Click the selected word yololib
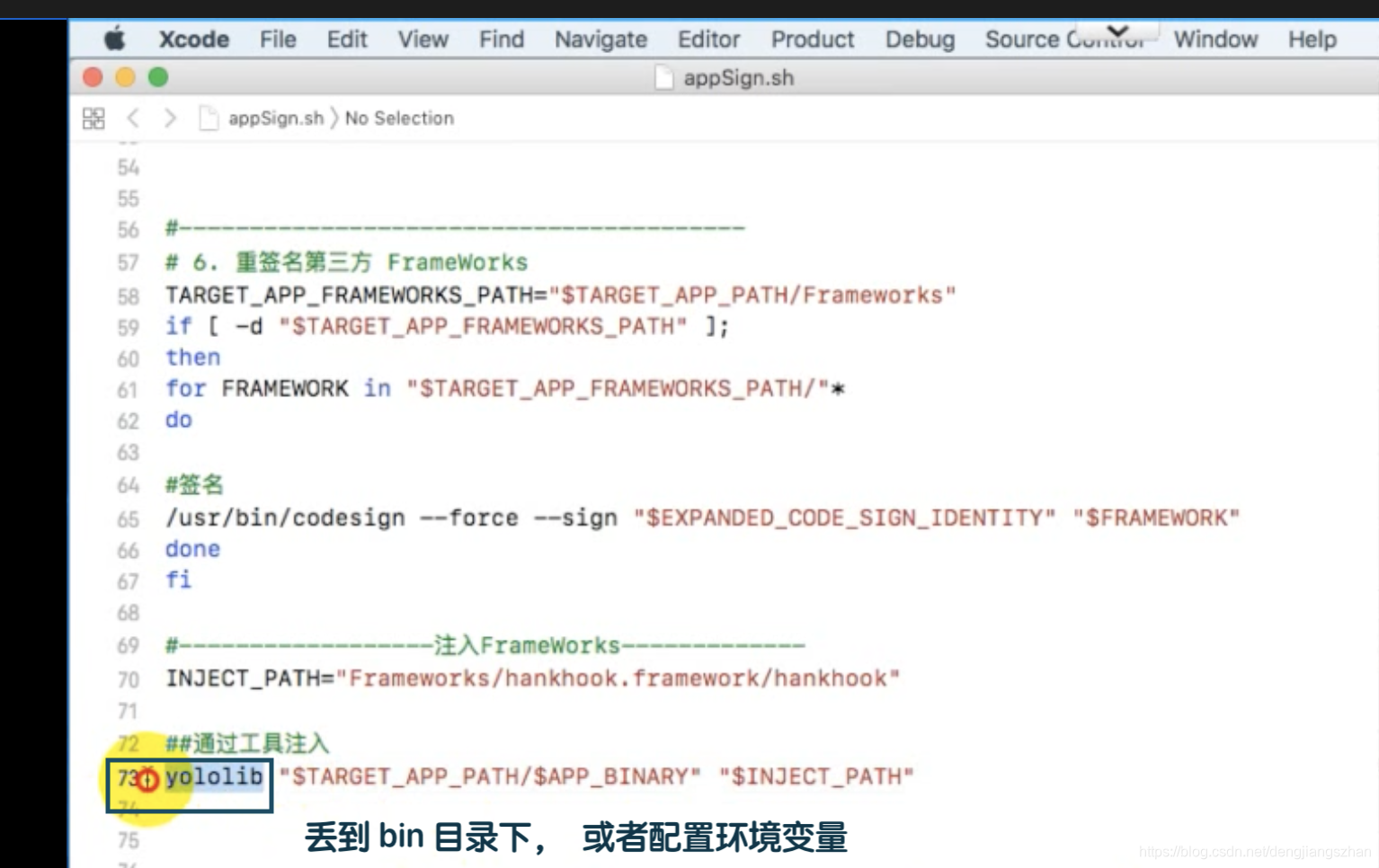The width and height of the screenshot is (1379, 868). coord(214,776)
